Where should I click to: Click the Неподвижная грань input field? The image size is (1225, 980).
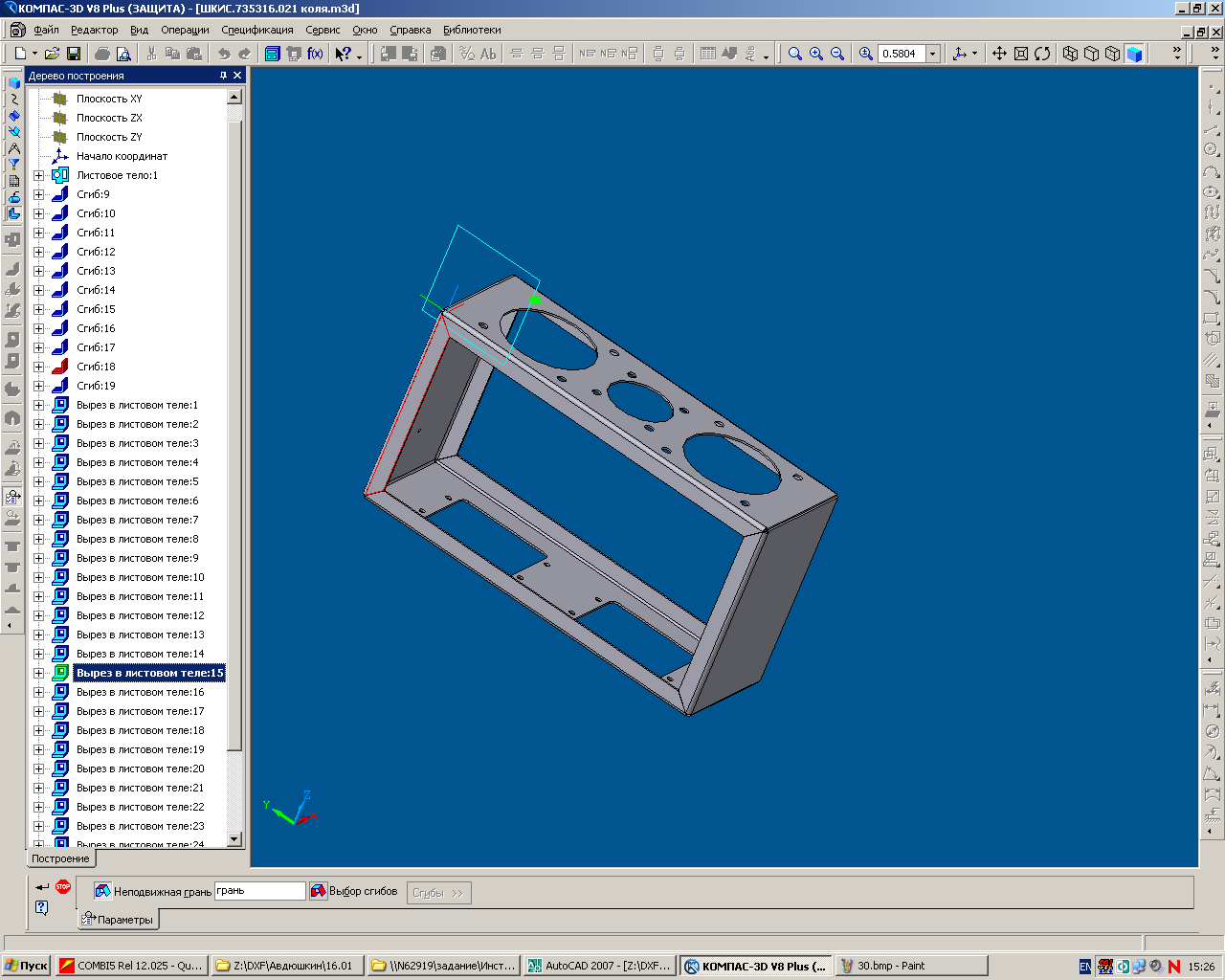coord(259,891)
